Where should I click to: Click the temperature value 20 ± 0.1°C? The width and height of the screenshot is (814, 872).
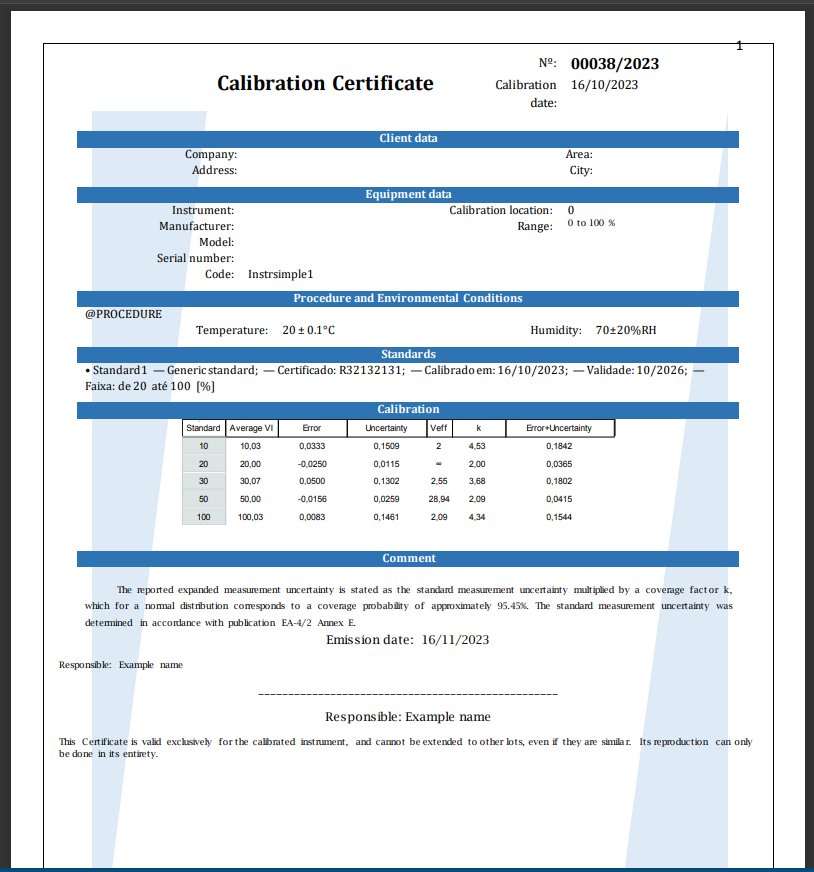308,330
